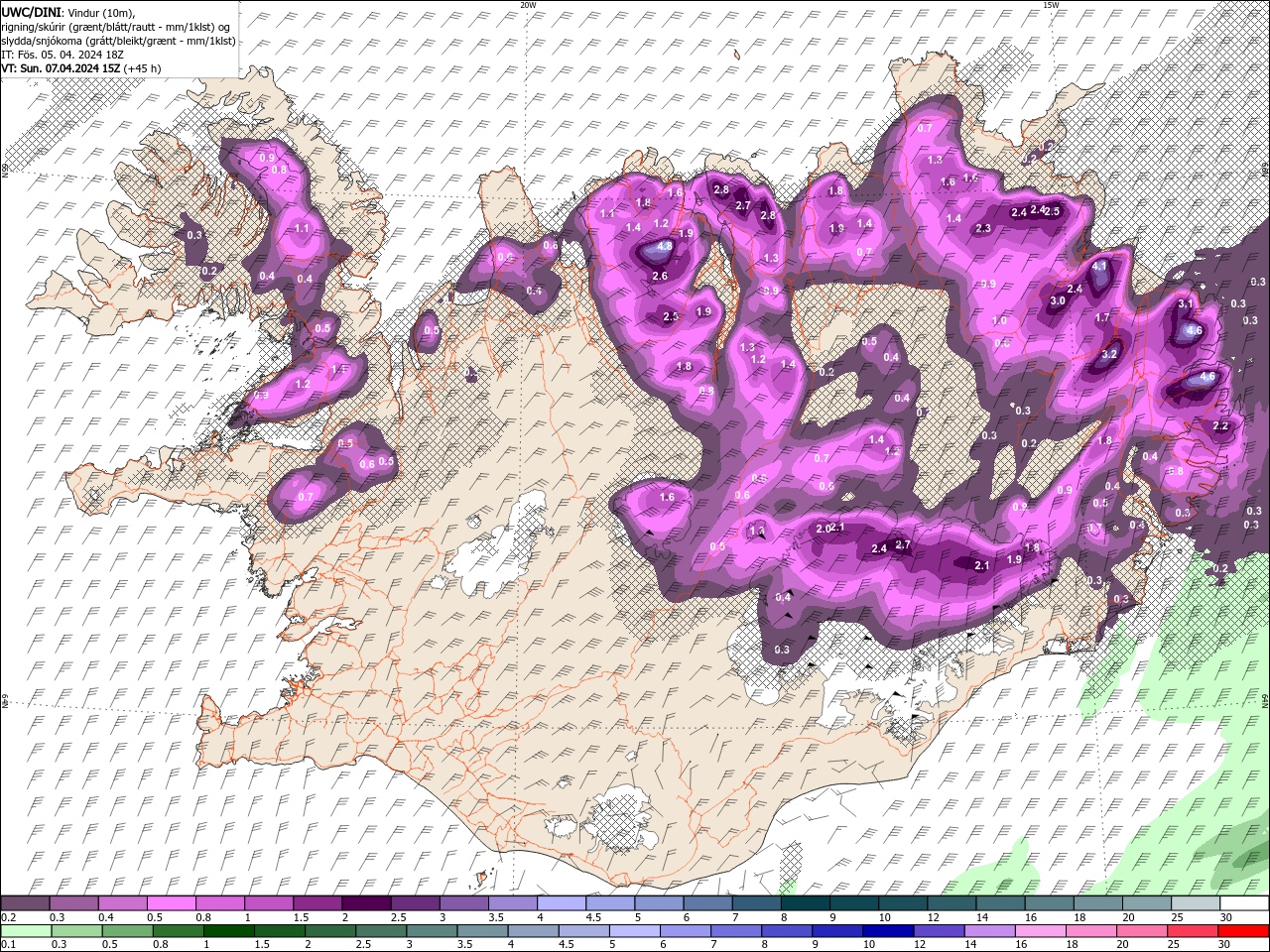Click the 3.2 precipitation value on the map
The height and width of the screenshot is (952, 1270).
point(1109,354)
